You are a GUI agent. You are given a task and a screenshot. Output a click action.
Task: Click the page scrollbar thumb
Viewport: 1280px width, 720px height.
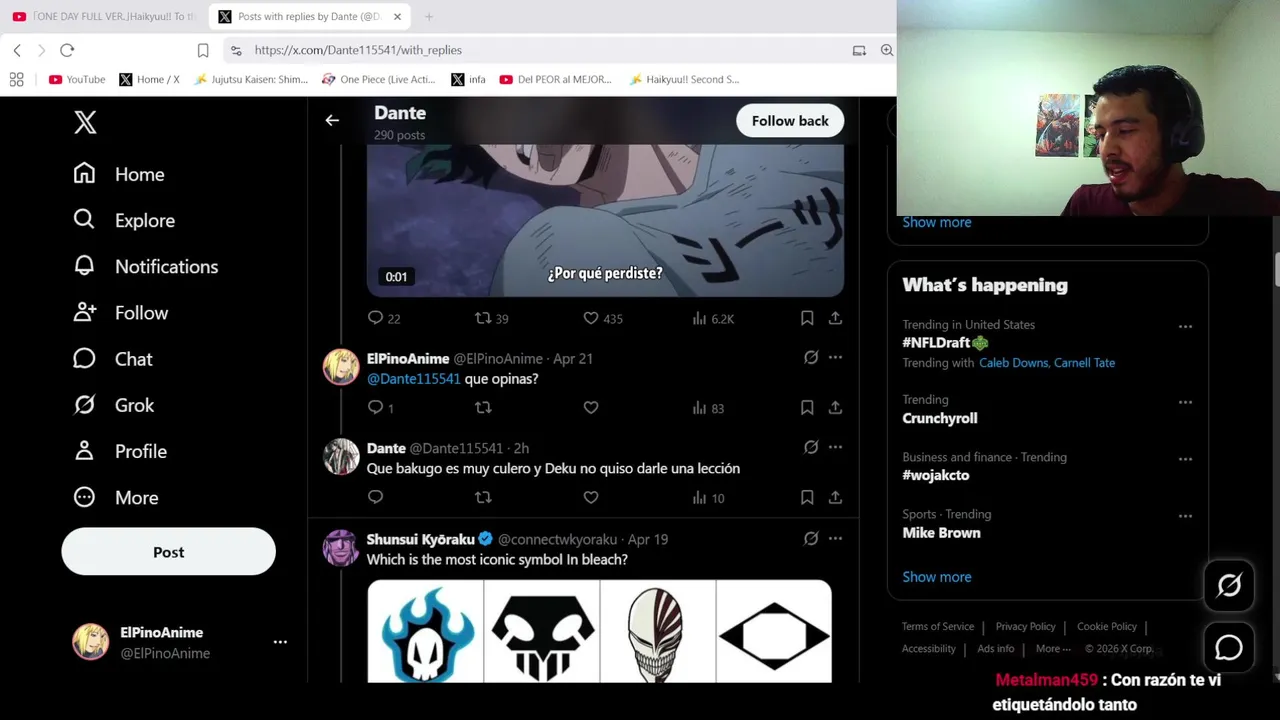1275,270
